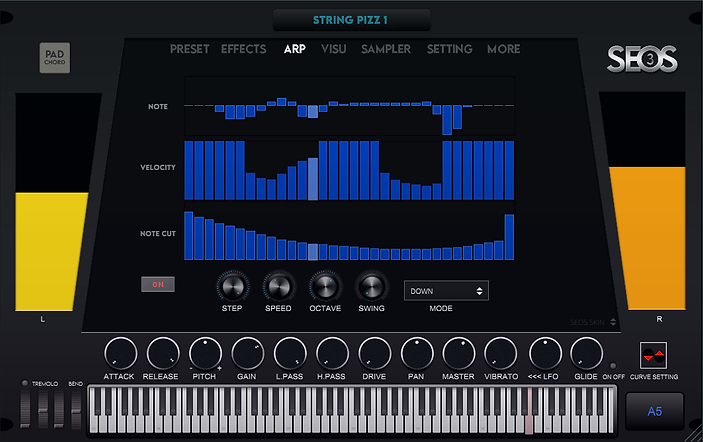Image resolution: width=703 pixels, height=442 pixels.
Task: Click the Drive knob
Action: (375, 353)
